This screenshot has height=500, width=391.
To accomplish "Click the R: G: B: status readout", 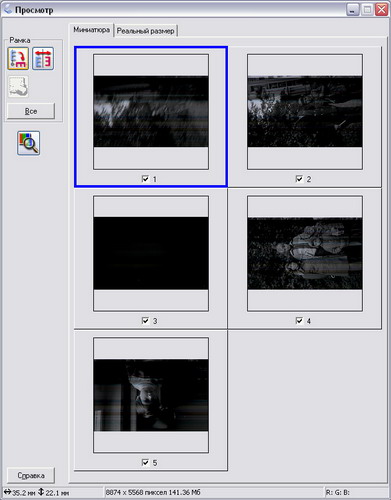I will tap(338, 492).
